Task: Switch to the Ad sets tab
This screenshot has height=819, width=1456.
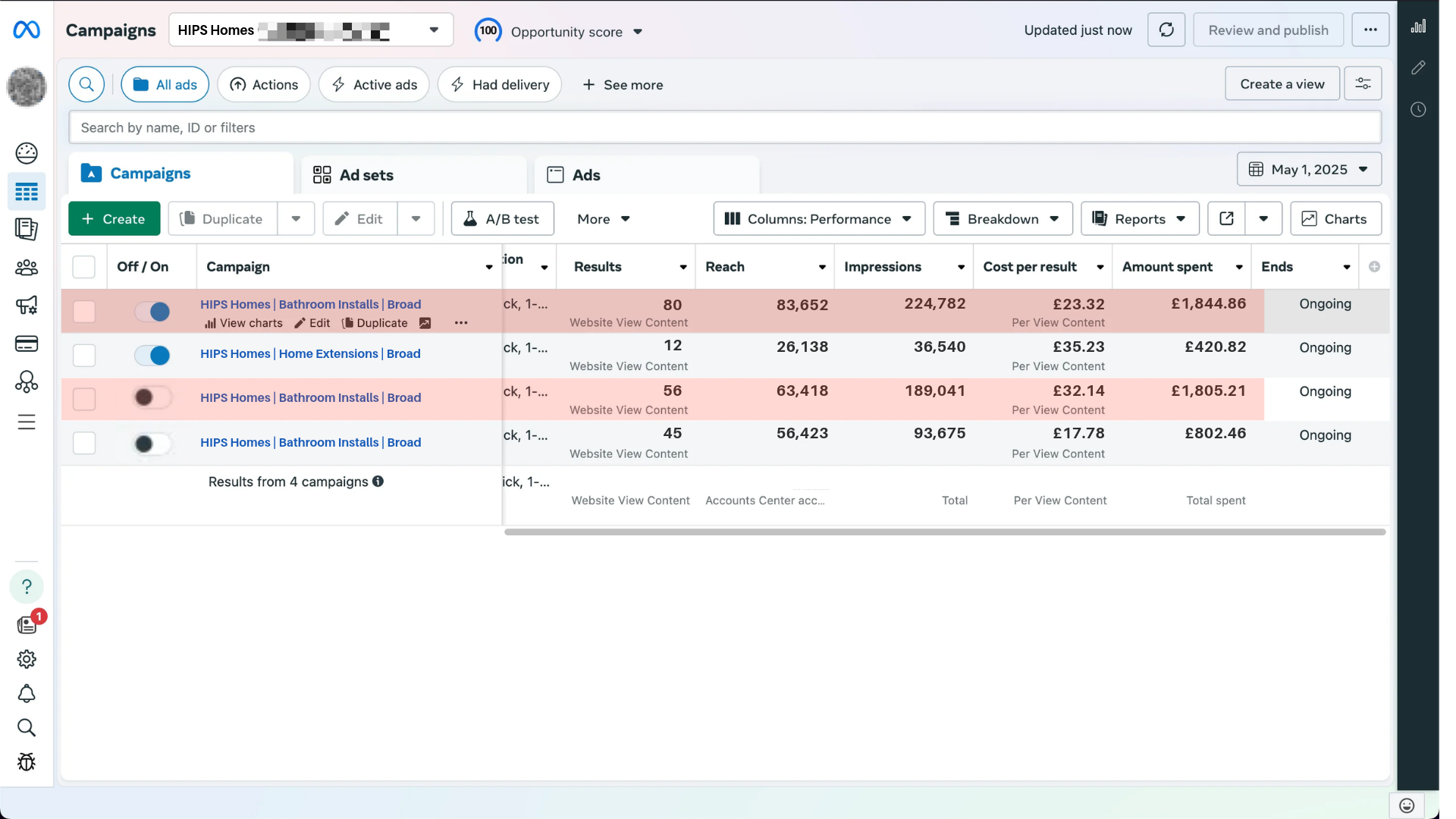Action: (414, 175)
